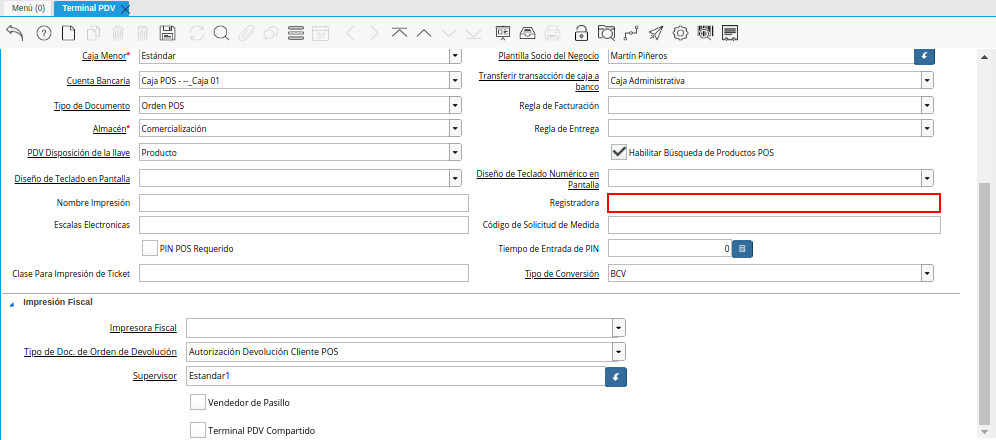Open PDV Disposición de la llave dropdown
996x440 pixels.
coord(455,153)
